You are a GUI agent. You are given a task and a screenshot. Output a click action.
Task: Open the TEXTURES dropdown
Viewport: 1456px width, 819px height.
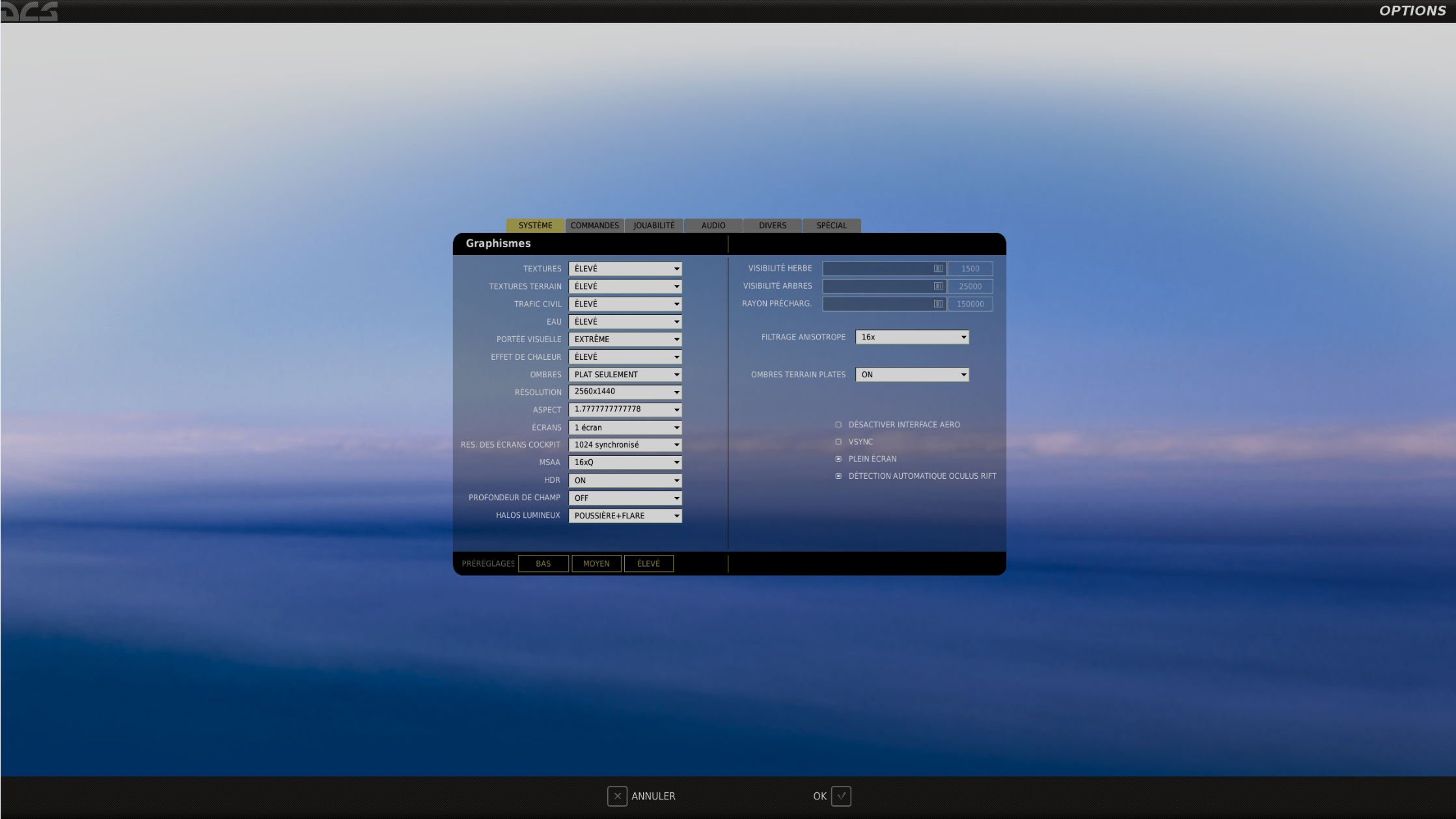point(625,269)
